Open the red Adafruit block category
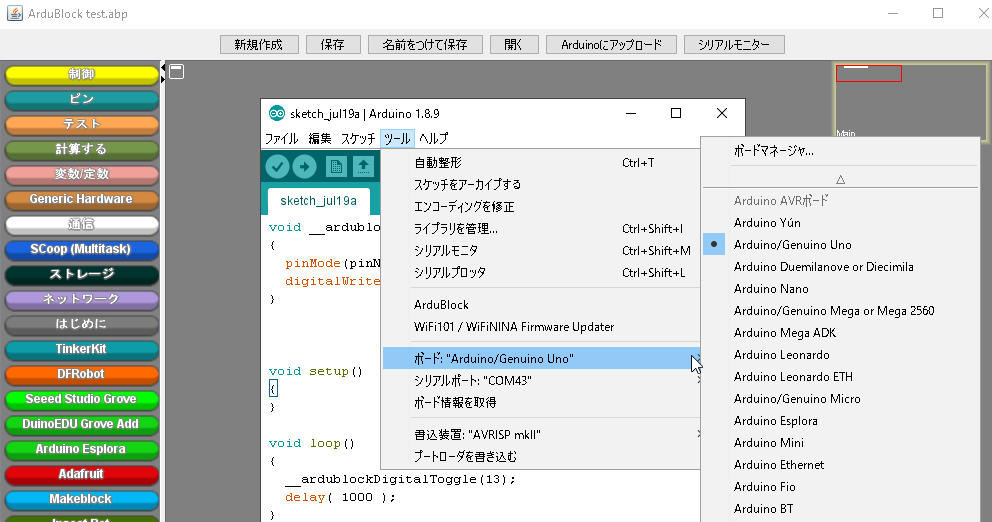992x522 pixels. (81, 474)
